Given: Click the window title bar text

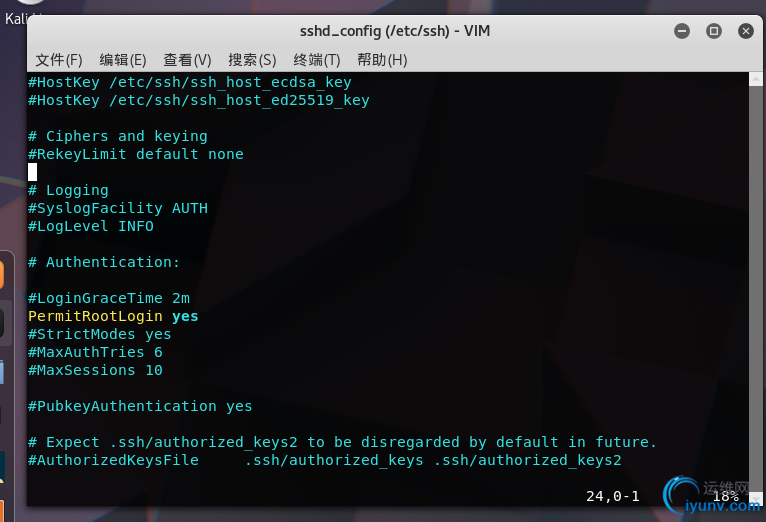Looking at the screenshot, I should click(395, 31).
